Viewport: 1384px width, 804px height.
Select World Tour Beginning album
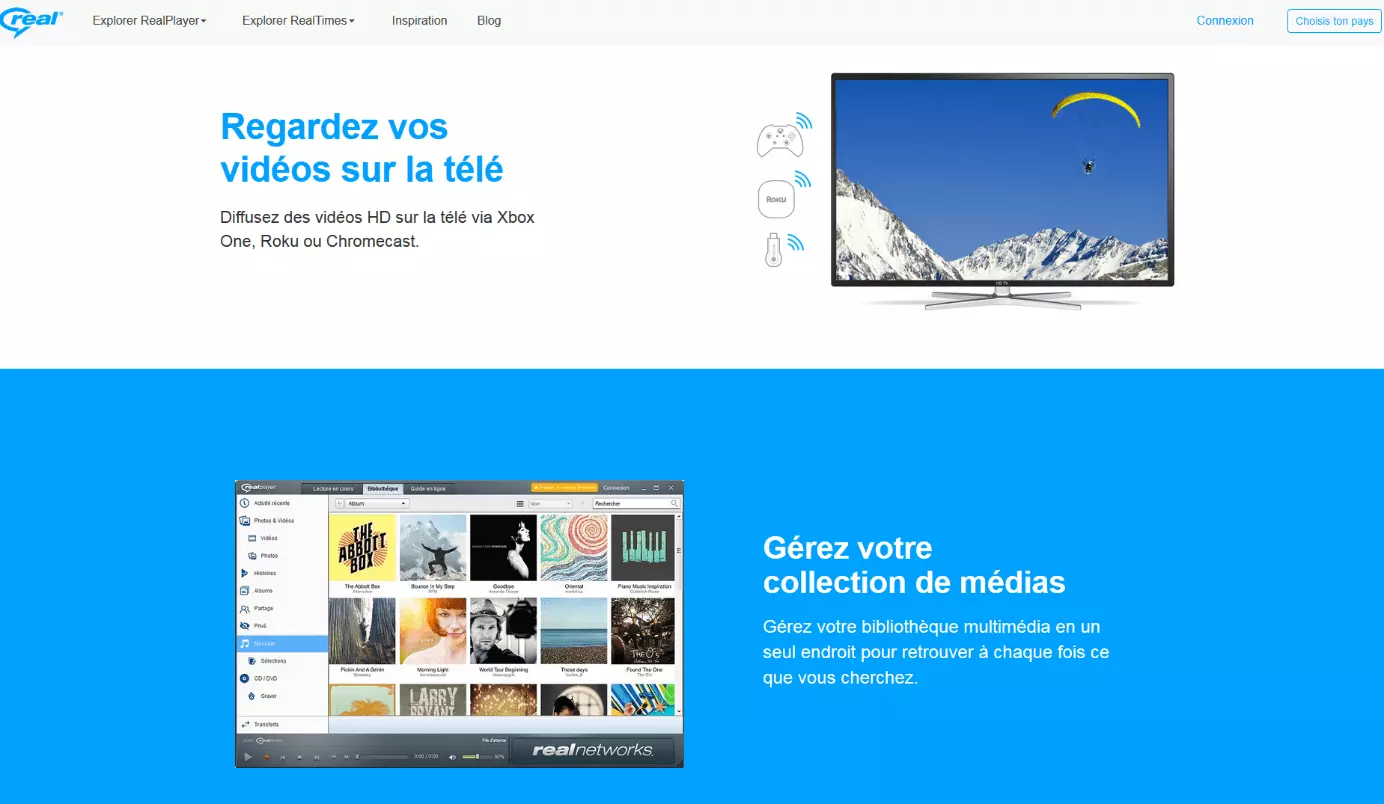pyautogui.click(x=503, y=631)
